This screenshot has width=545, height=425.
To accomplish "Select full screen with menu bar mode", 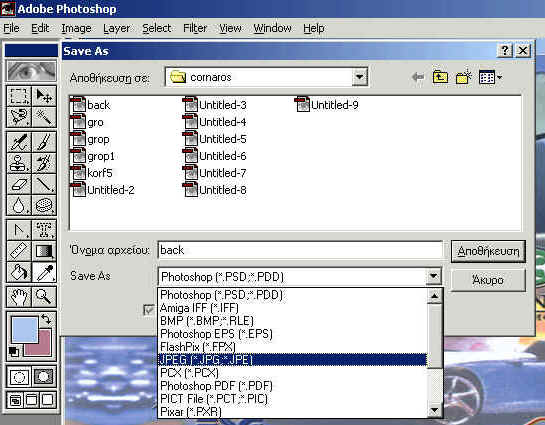I will point(31,400).
